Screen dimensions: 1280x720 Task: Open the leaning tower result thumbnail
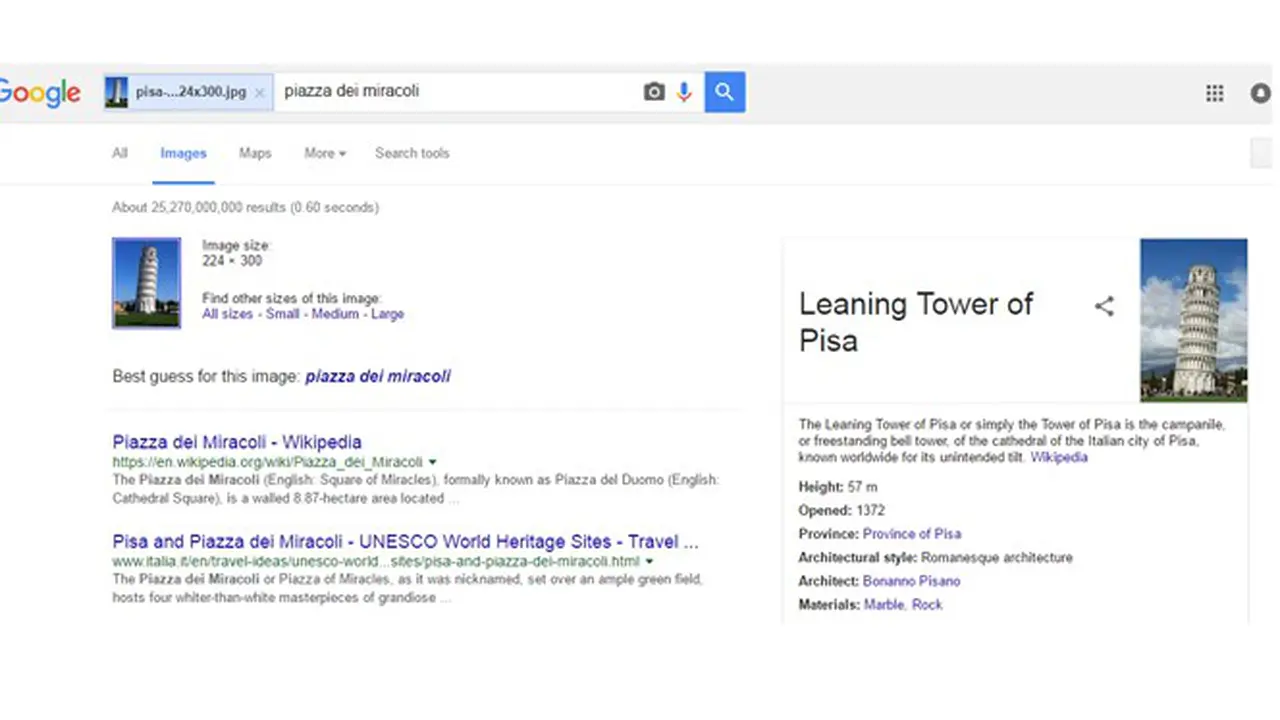click(x=147, y=283)
